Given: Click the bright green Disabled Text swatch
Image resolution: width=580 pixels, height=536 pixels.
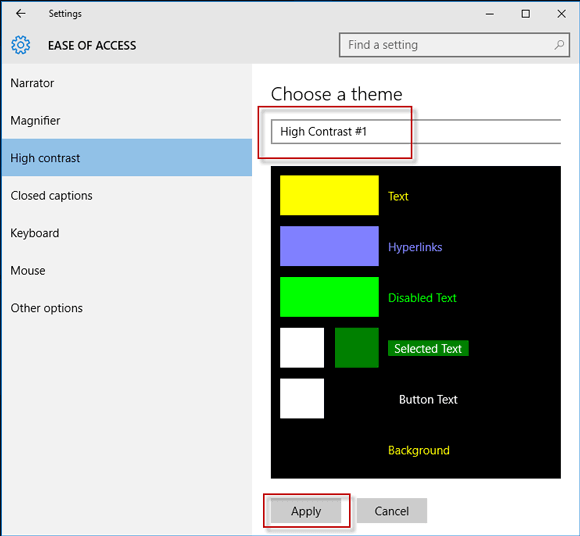Looking at the screenshot, I should click(329, 297).
